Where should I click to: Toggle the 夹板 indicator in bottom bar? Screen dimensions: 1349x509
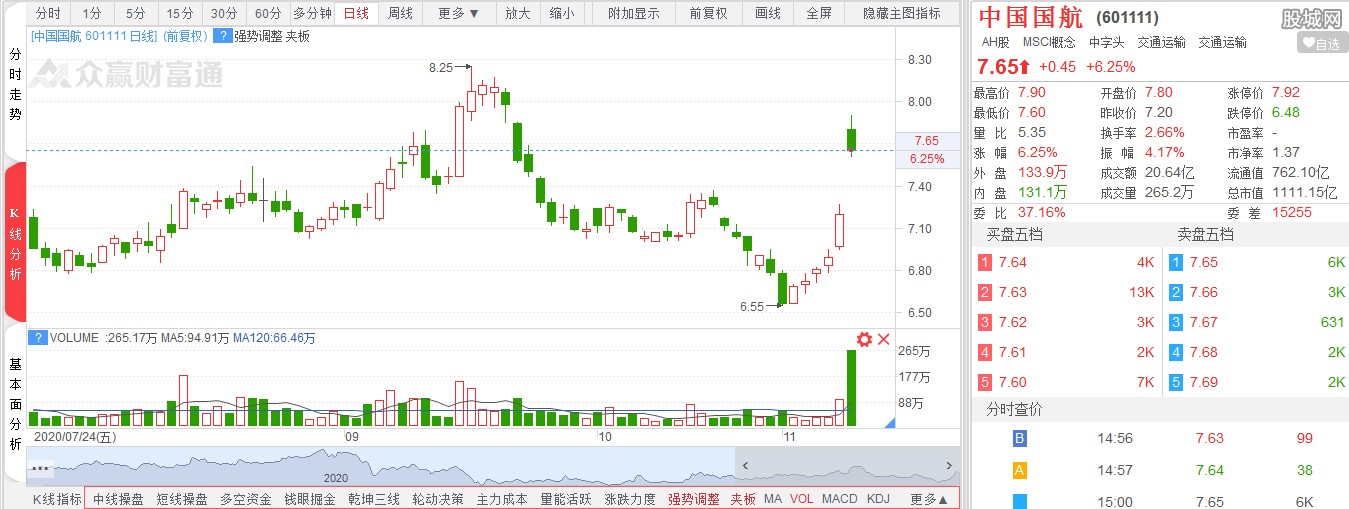[743, 499]
